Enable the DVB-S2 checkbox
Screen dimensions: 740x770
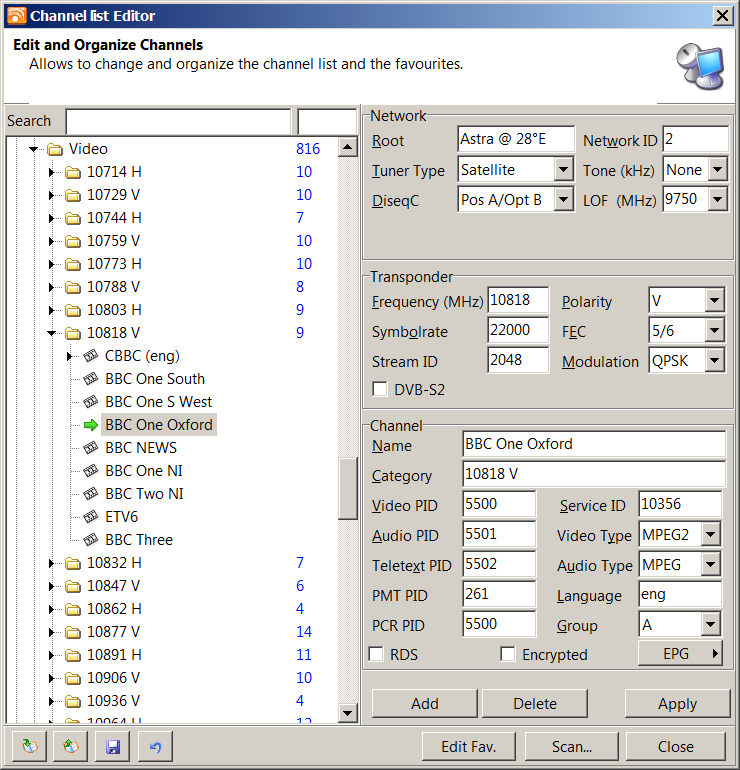[380, 389]
